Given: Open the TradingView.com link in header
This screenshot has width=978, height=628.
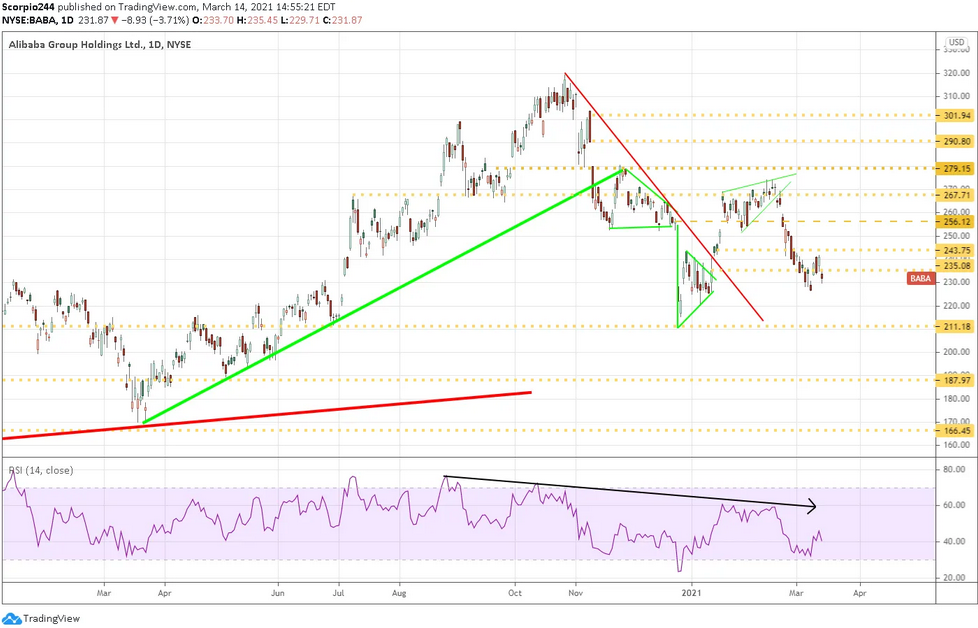Looking at the screenshot, I should click(155, 7).
